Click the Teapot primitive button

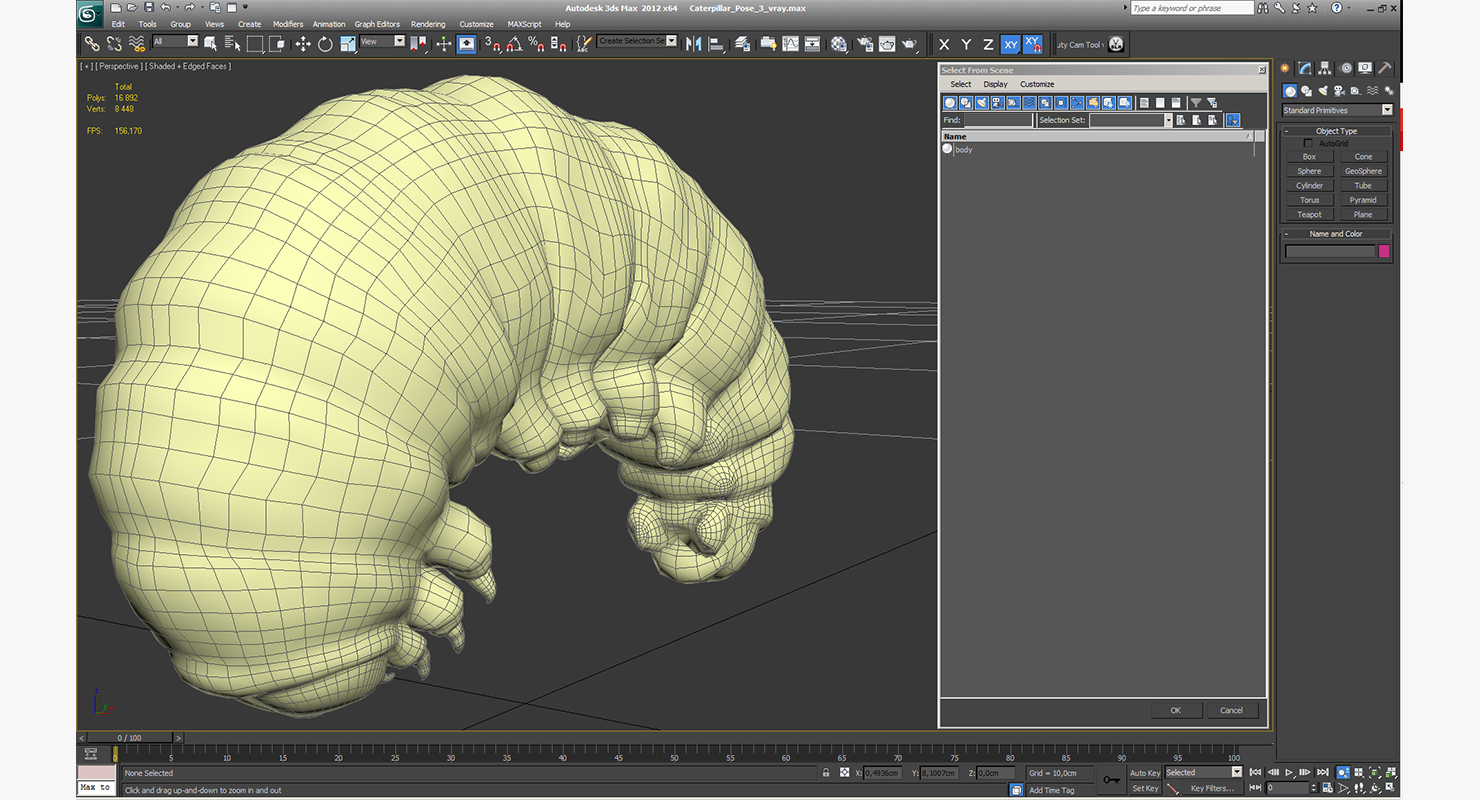[1309, 214]
